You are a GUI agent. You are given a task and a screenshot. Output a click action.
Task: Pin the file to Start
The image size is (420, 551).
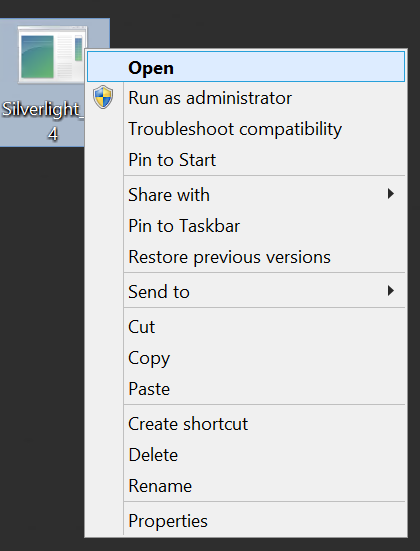click(246, 160)
